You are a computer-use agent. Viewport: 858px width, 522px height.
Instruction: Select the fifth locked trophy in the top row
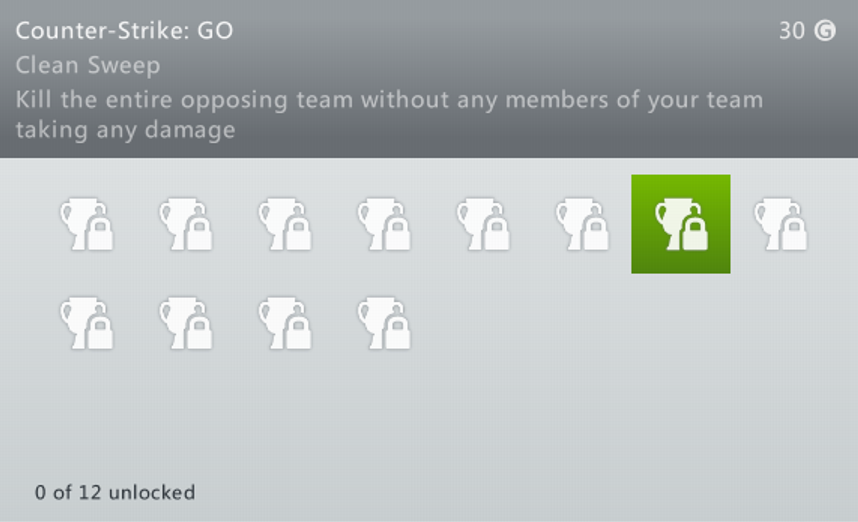click(x=482, y=223)
